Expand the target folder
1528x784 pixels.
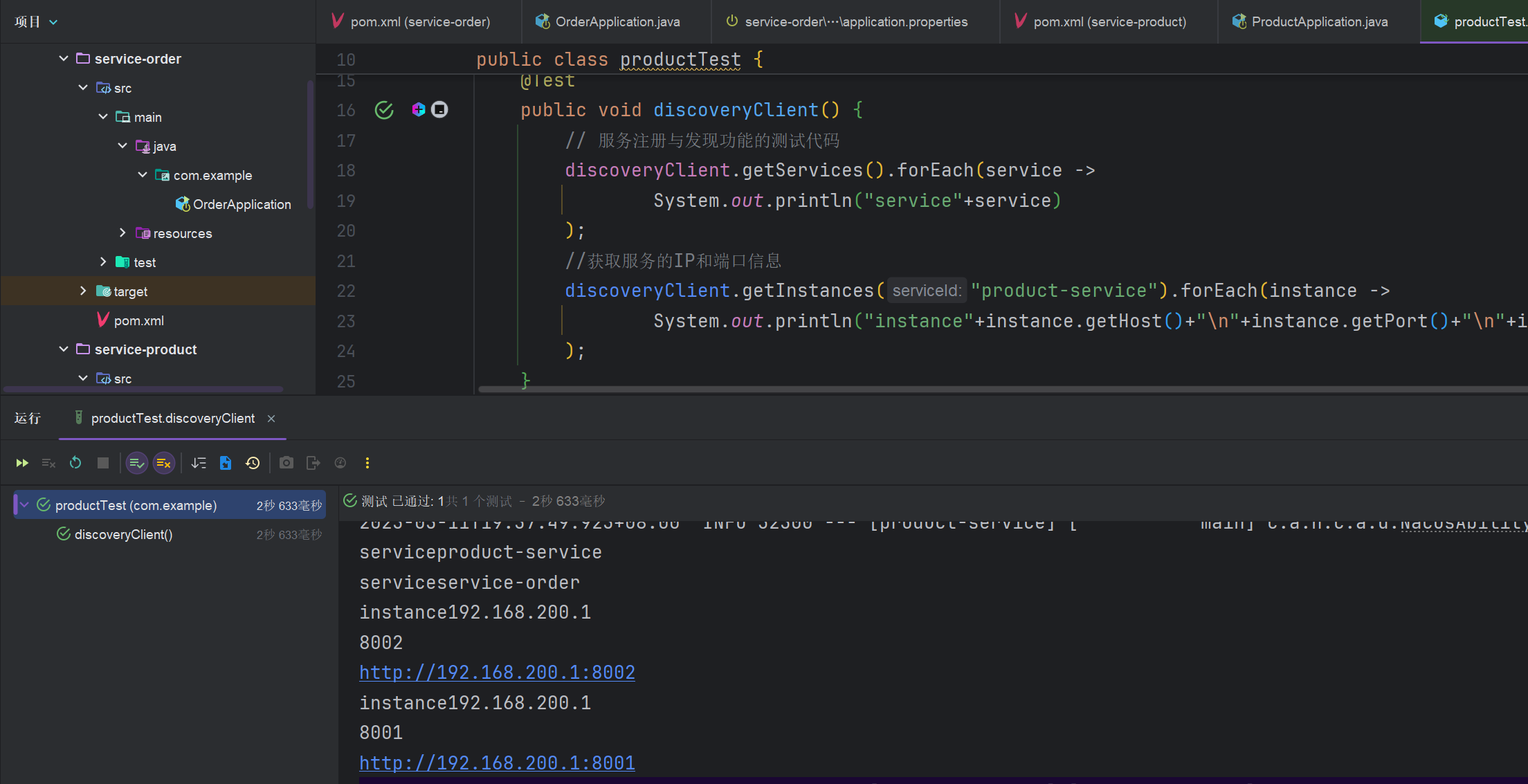83,291
